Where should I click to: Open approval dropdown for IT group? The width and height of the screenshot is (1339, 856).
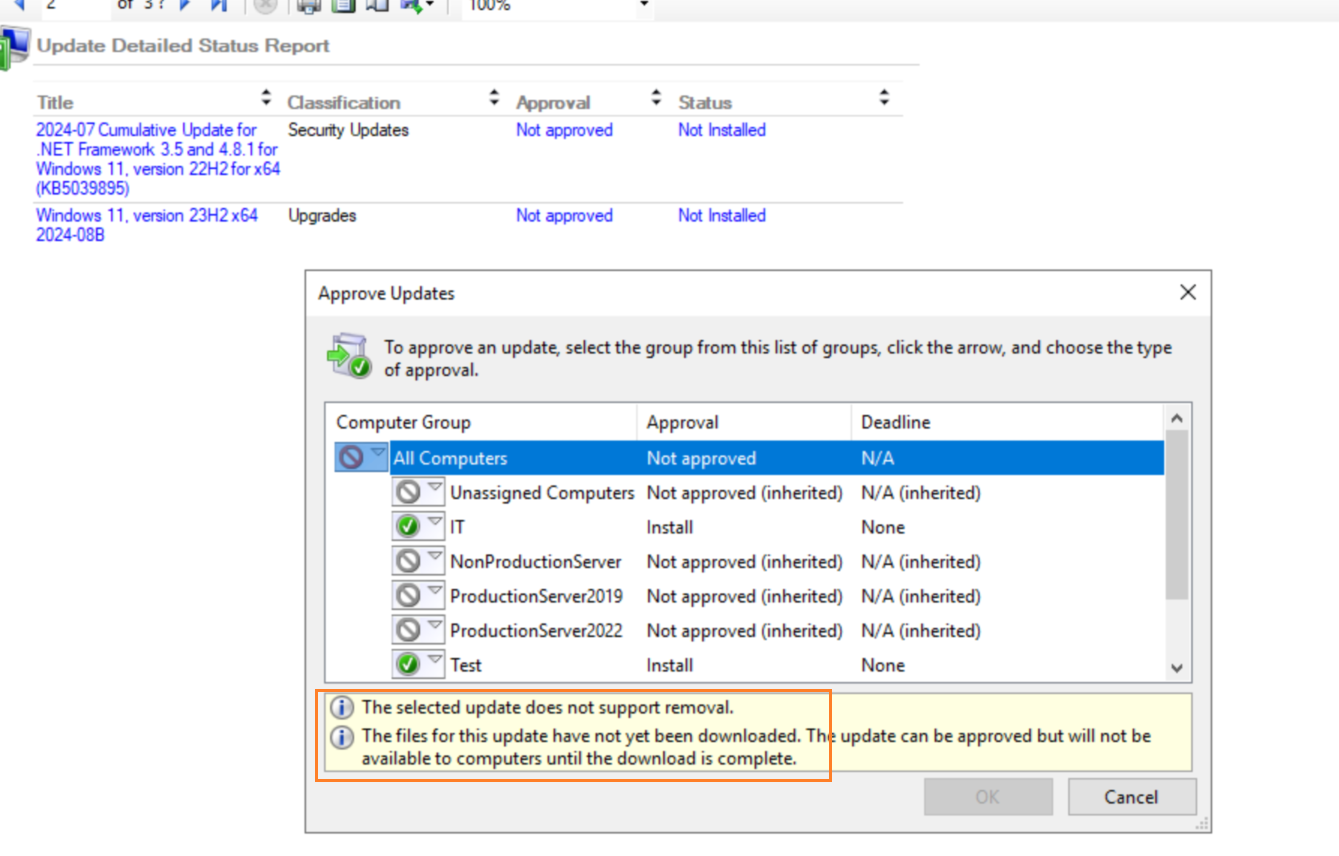pos(434,524)
